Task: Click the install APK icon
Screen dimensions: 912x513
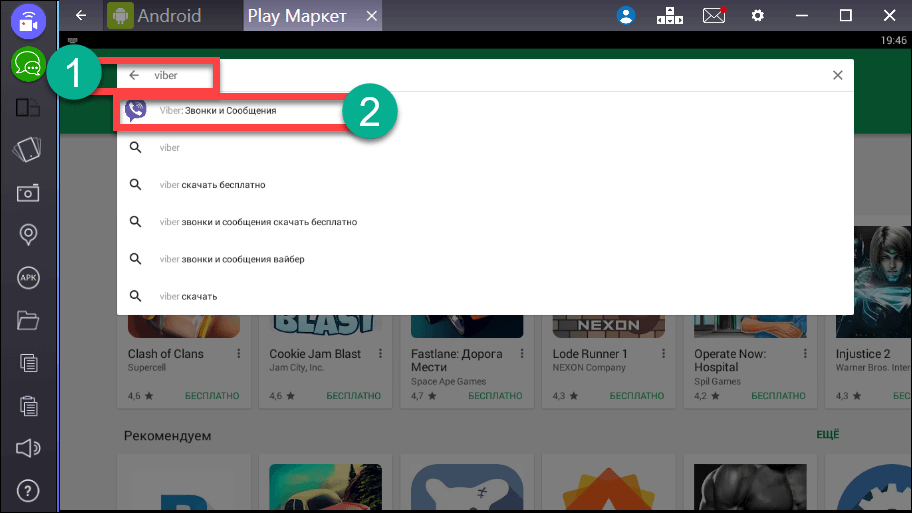Action: tap(28, 278)
